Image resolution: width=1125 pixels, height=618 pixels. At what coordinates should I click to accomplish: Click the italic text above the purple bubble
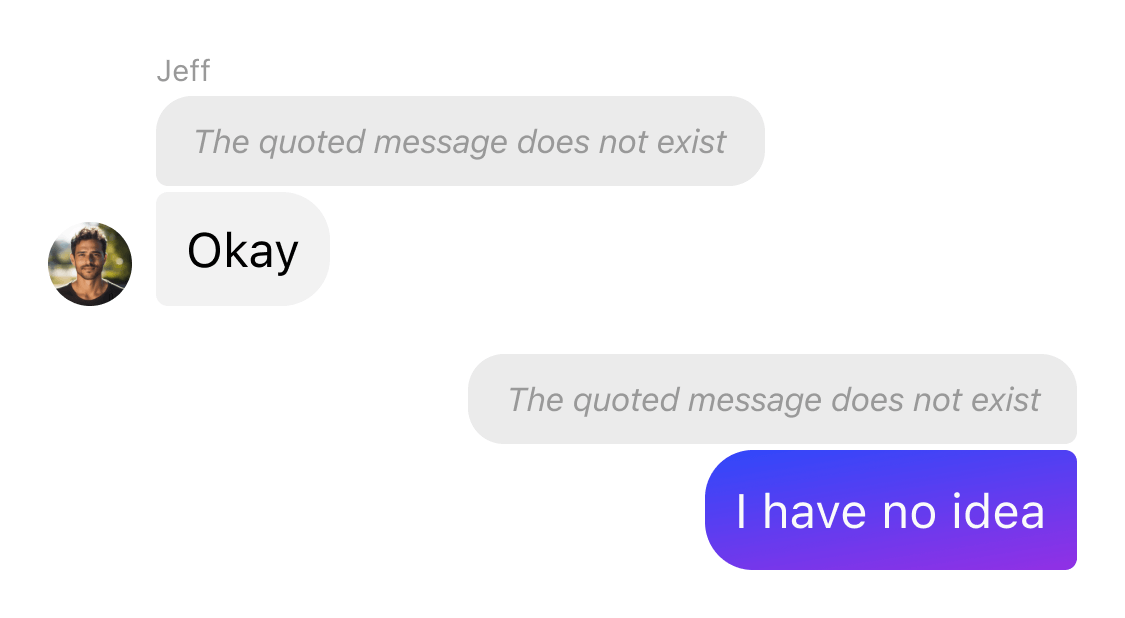click(x=773, y=400)
